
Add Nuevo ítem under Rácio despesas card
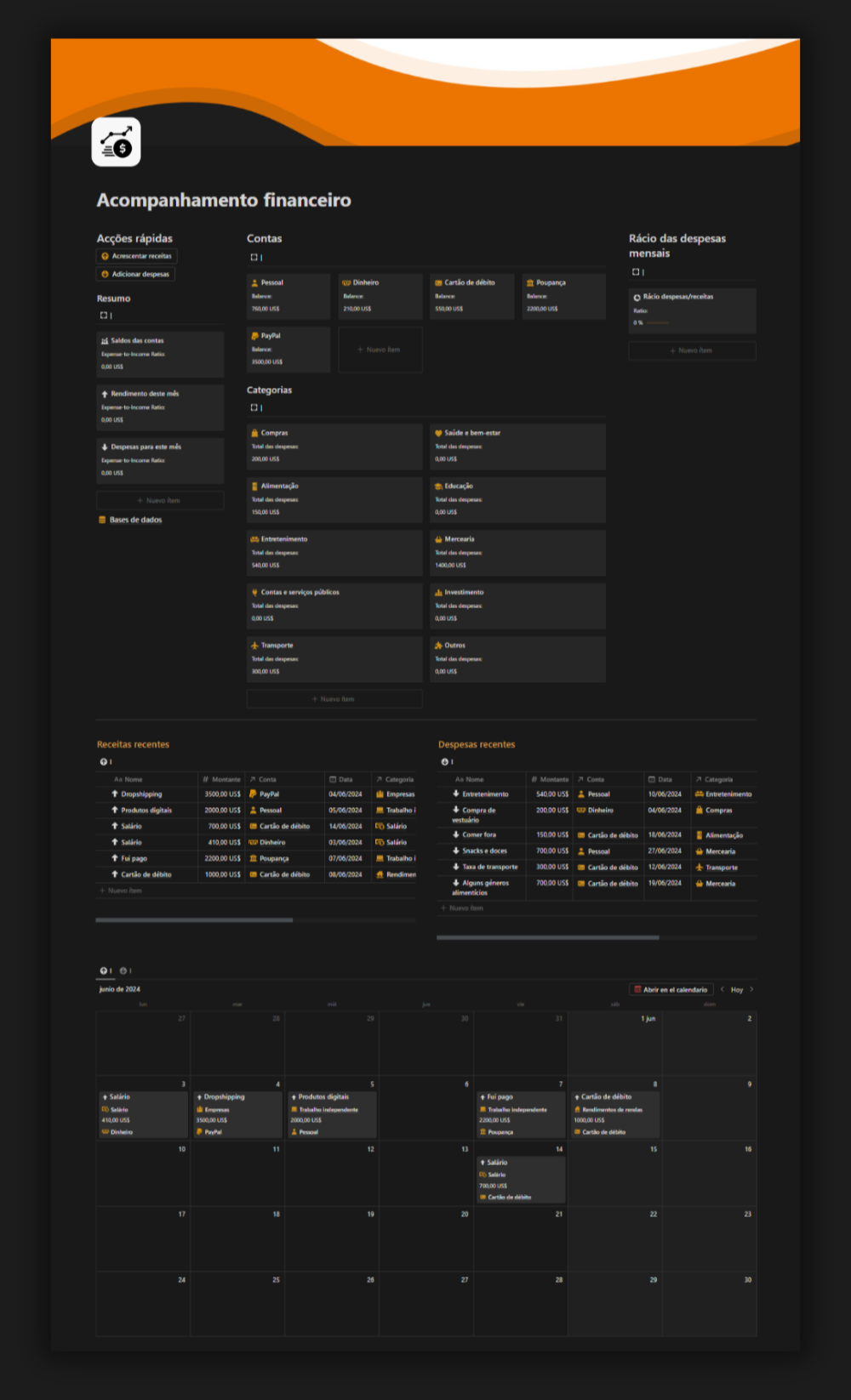click(692, 350)
